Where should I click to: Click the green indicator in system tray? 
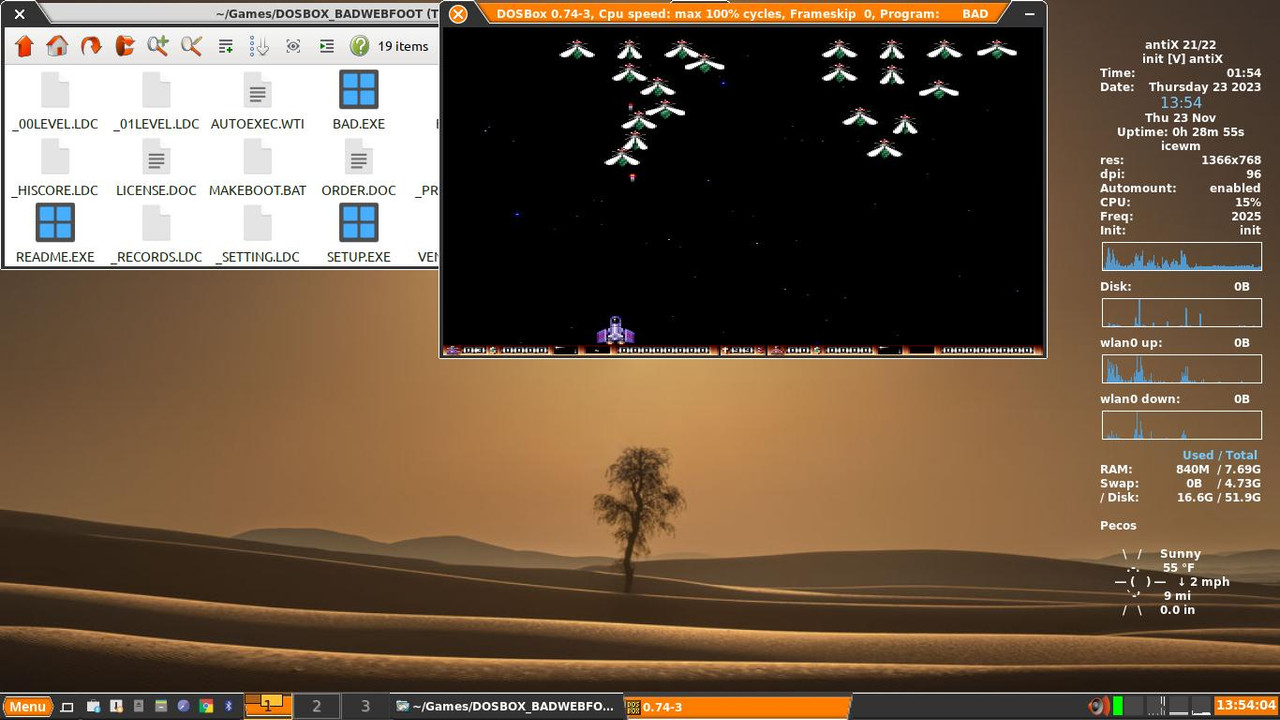pyautogui.click(x=1118, y=706)
